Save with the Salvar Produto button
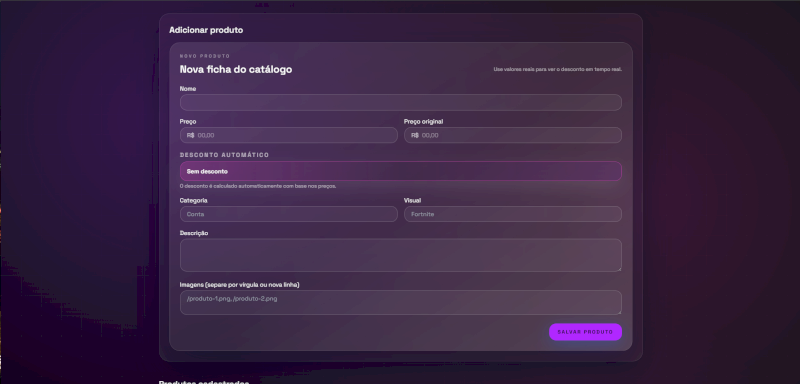The height and width of the screenshot is (384, 800). pos(585,332)
